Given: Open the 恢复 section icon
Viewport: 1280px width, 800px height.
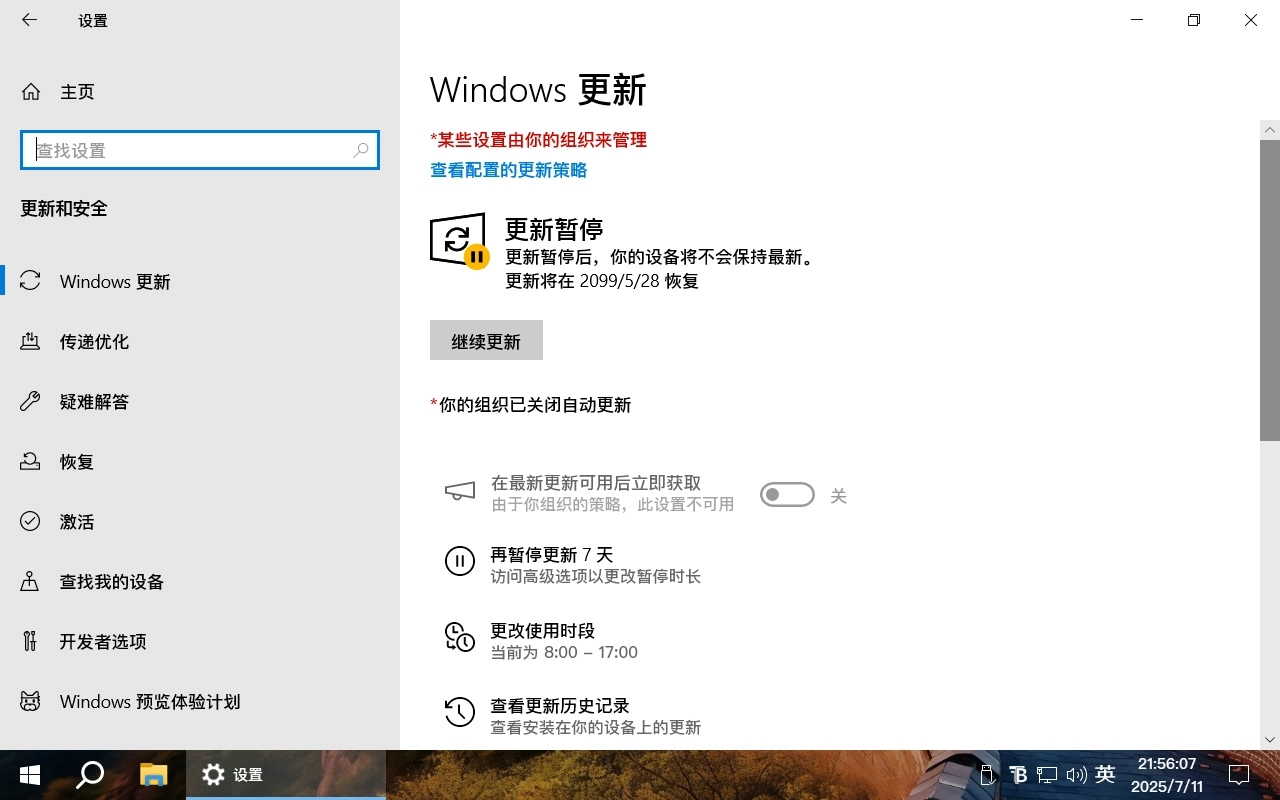Looking at the screenshot, I should coord(29,461).
